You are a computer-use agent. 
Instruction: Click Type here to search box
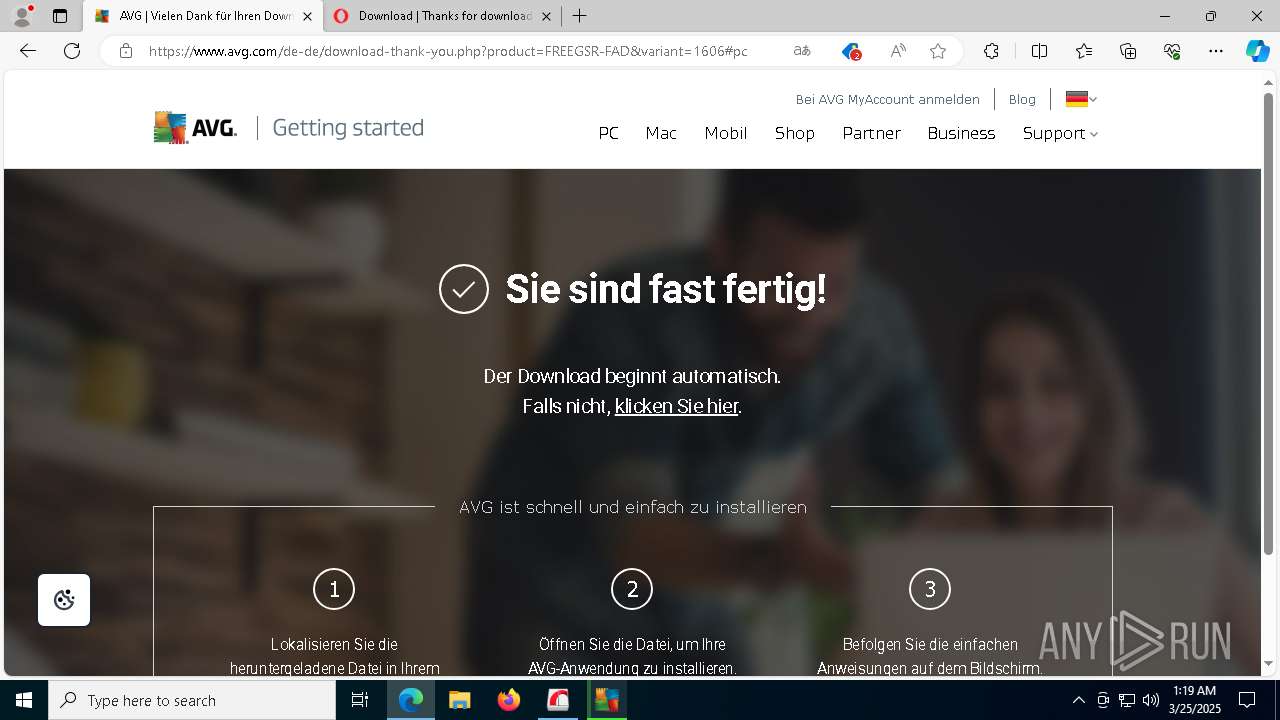pyautogui.click(x=192, y=700)
